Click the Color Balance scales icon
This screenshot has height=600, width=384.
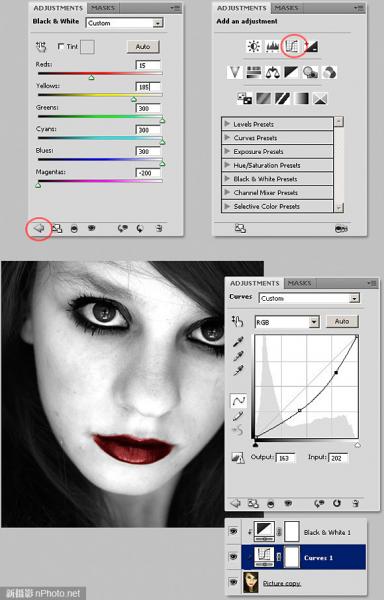[x=272, y=72]
